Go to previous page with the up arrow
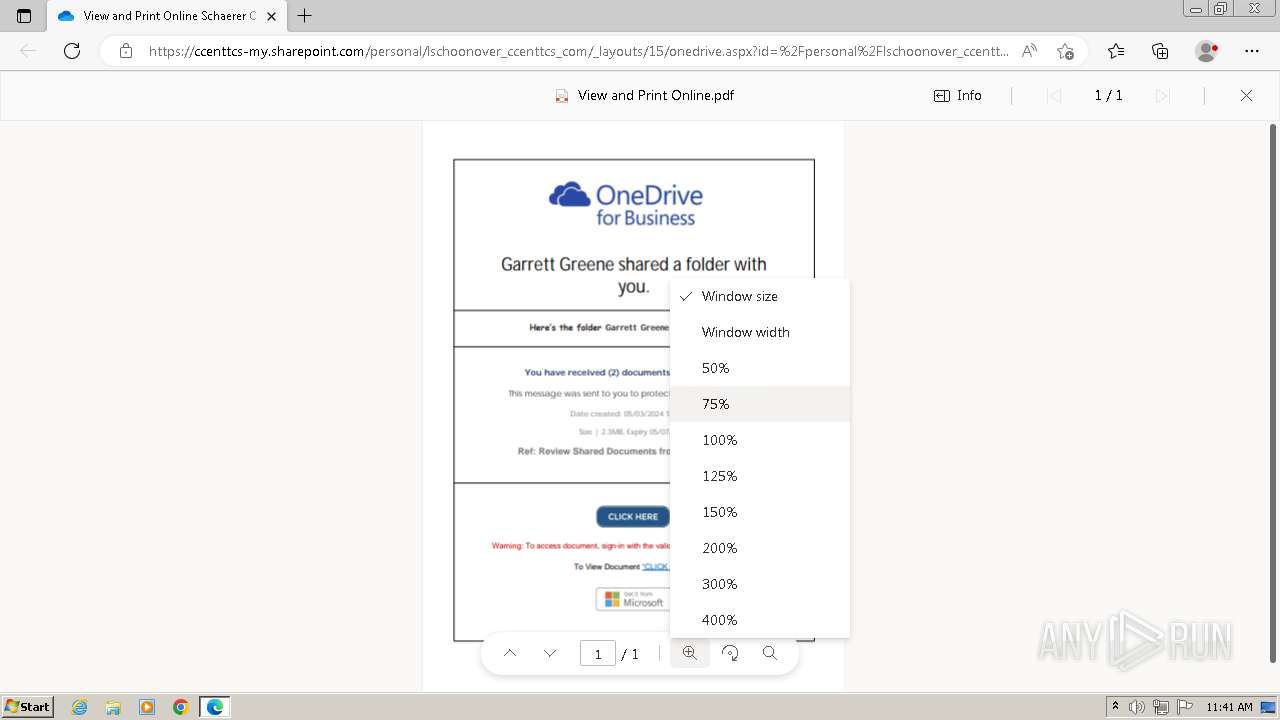 (510, 653)
